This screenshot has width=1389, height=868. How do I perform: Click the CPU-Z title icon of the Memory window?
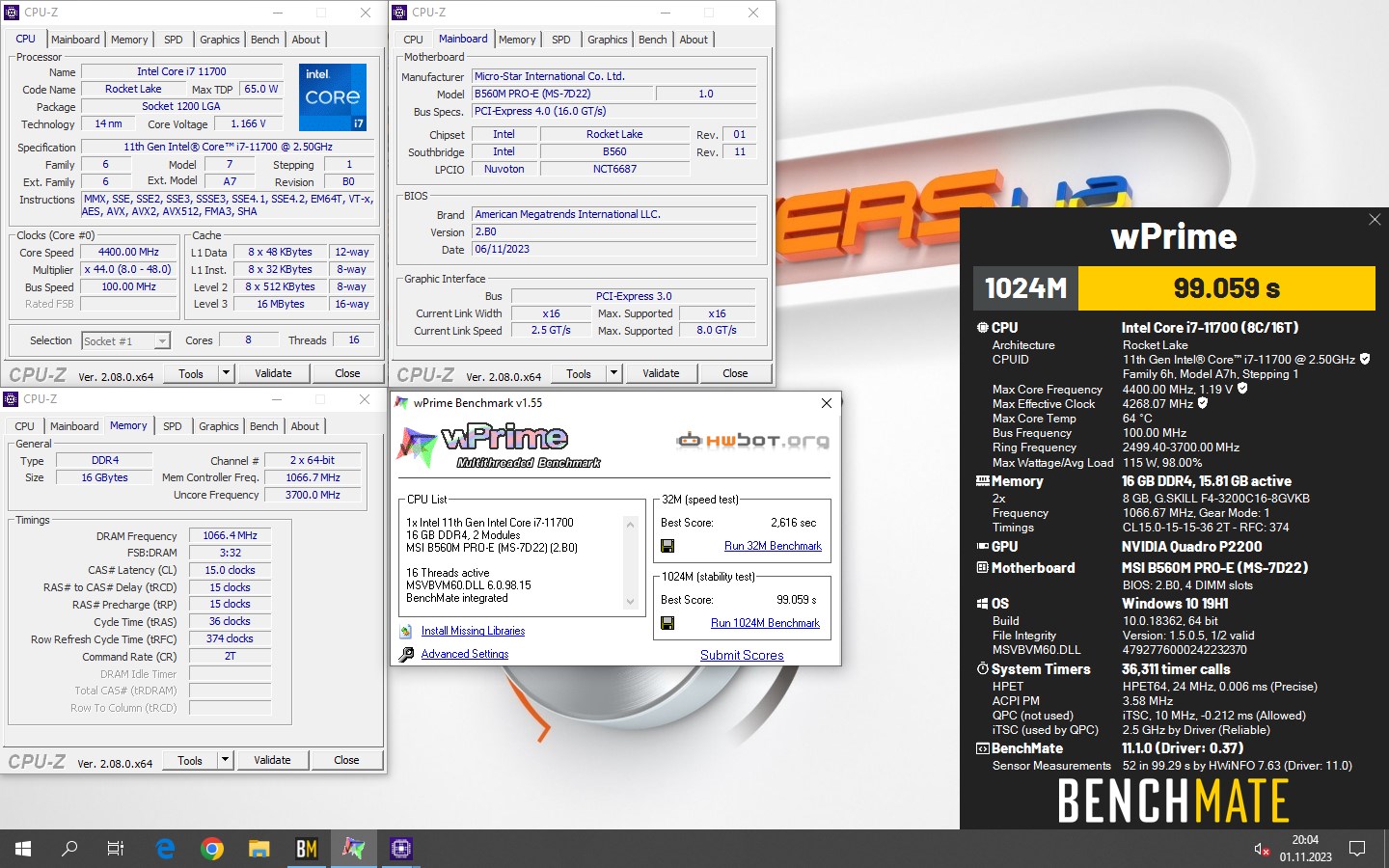pos(11,399)
